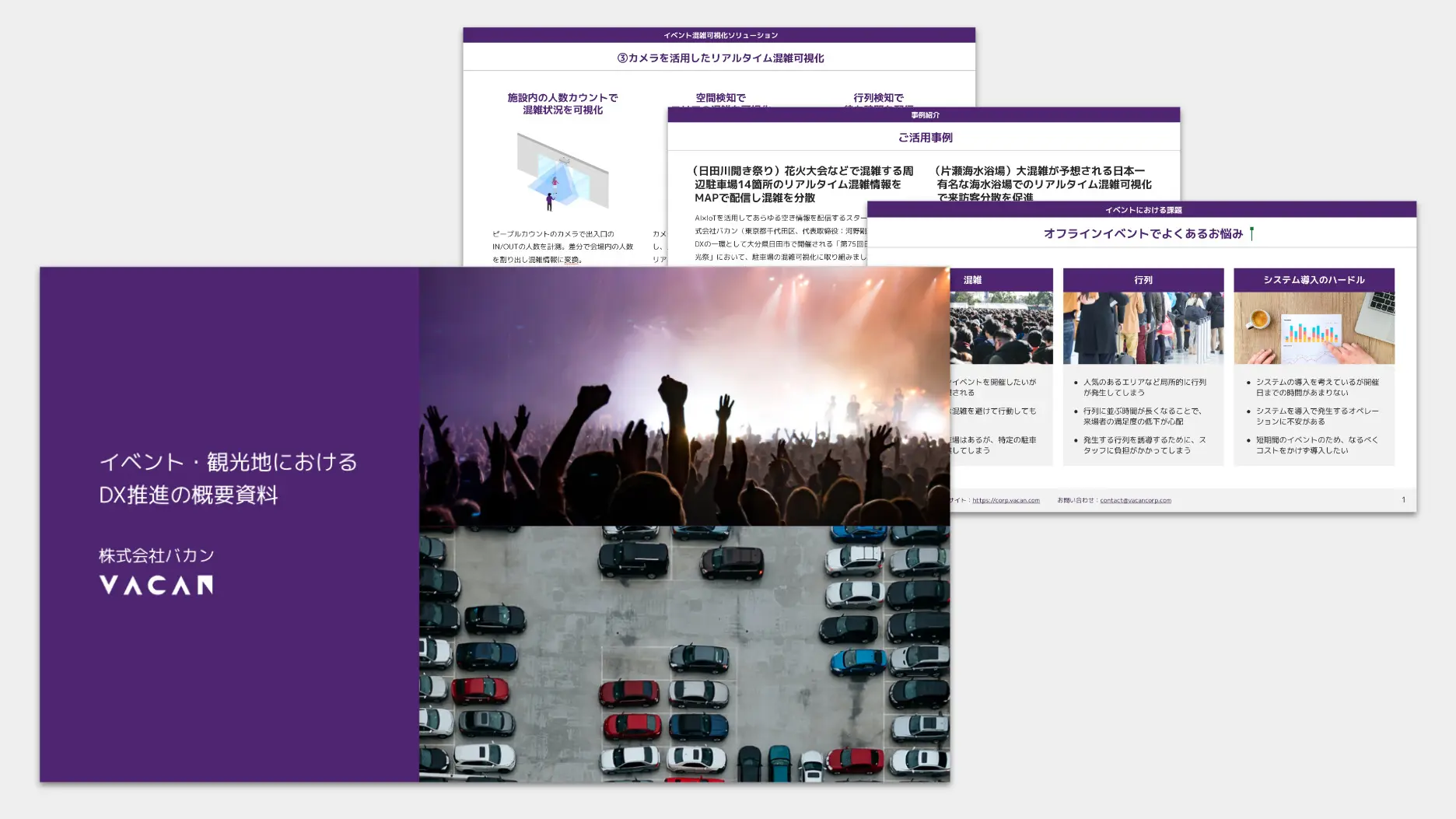Viewport: 1456px width, 819px height.
Task: Click the 施設内の人数カウントで混雑状況を可視化 heading
Action: 562,103
